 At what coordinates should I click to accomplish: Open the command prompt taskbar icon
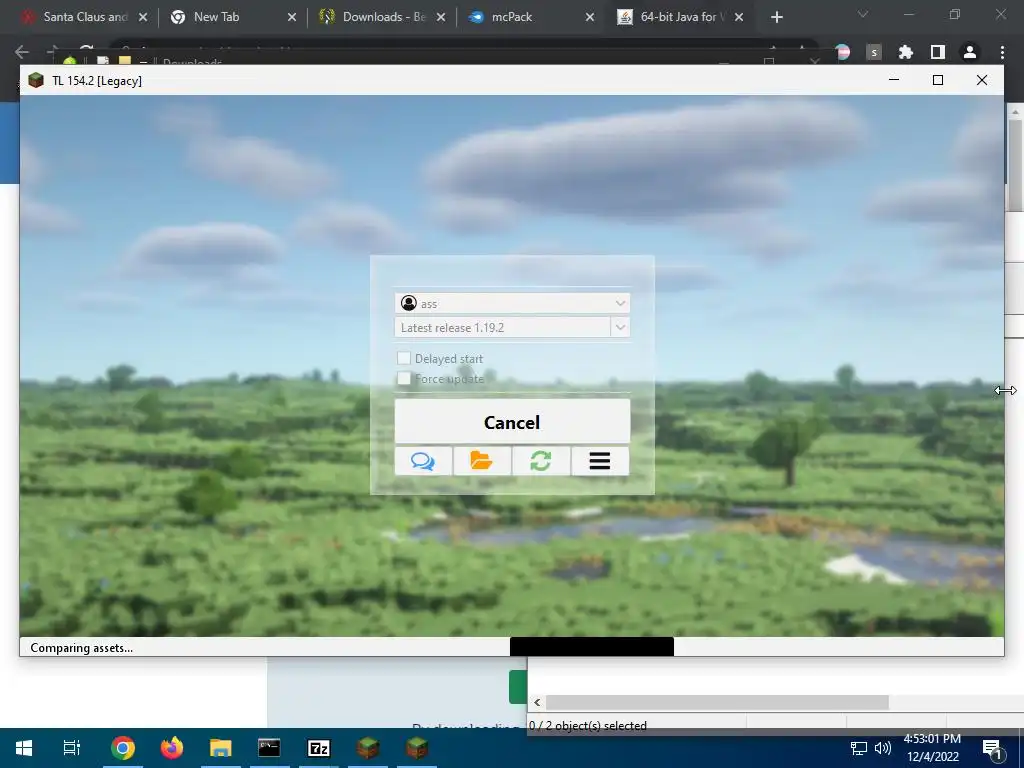point(269,748)
